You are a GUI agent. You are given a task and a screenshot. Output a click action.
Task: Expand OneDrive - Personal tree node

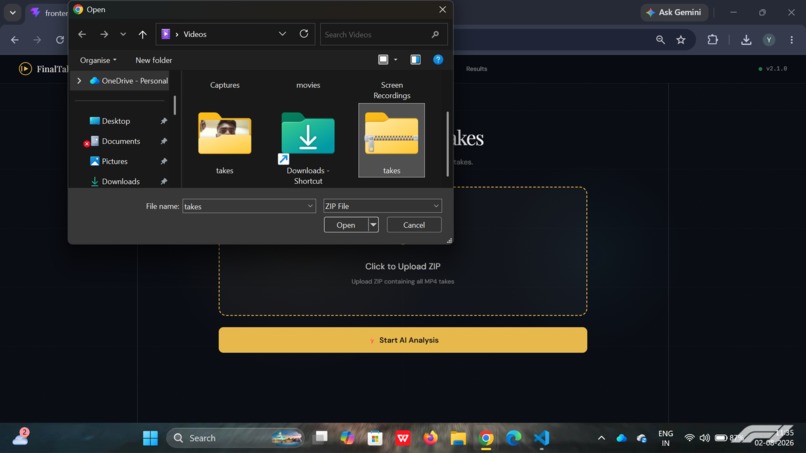point(79,81)
